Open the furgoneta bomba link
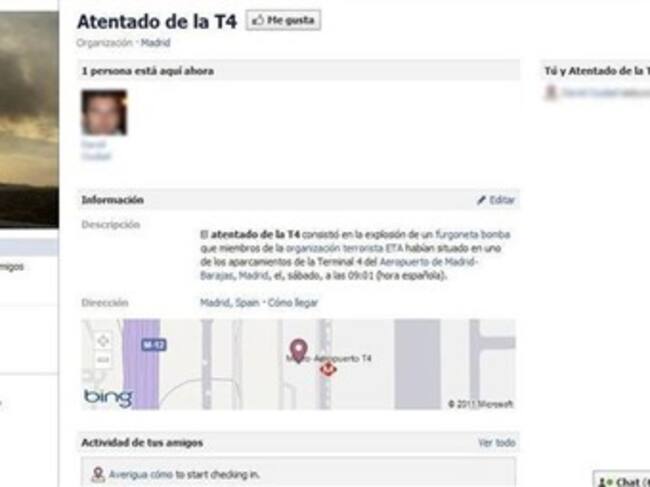 [472, 235]
